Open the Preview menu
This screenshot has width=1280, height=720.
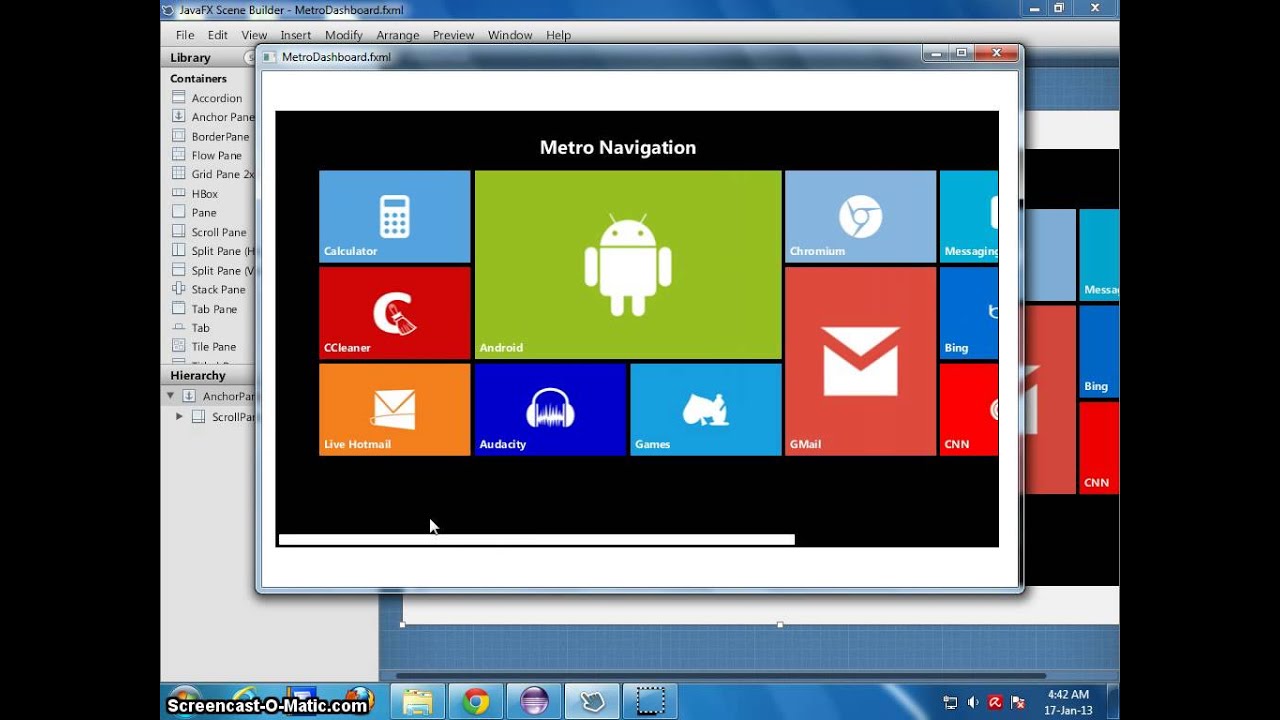(453, 35)
